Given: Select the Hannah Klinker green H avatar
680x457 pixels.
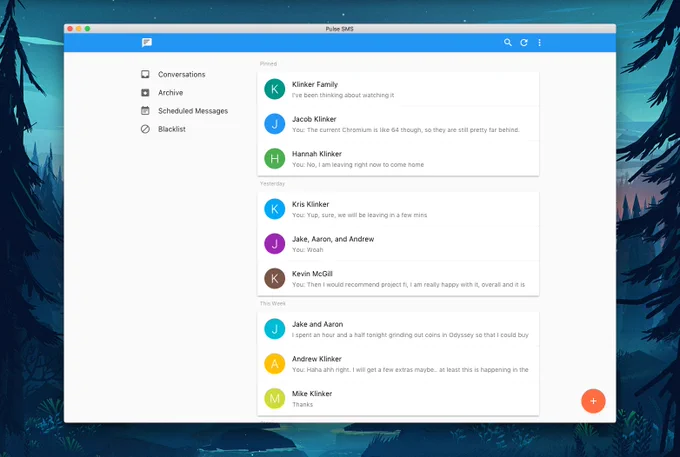Looking at the screenshot, I should point(275,159).
